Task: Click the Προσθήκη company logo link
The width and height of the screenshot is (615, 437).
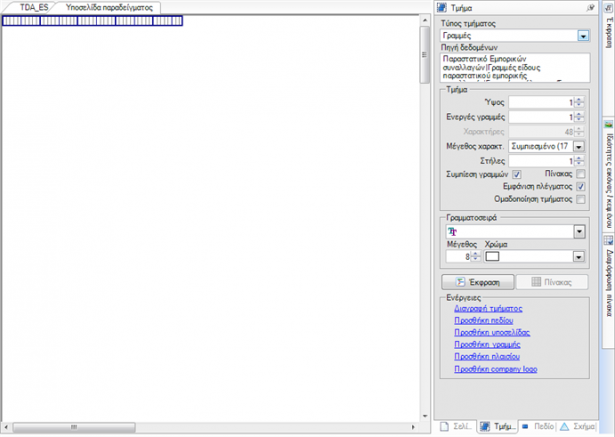Action: 495,369
